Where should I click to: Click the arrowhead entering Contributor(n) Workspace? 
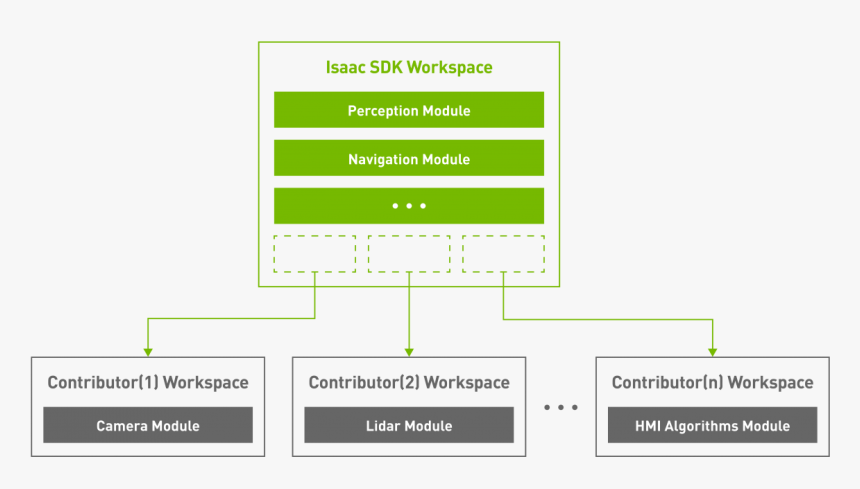click(x=712, y=351)
